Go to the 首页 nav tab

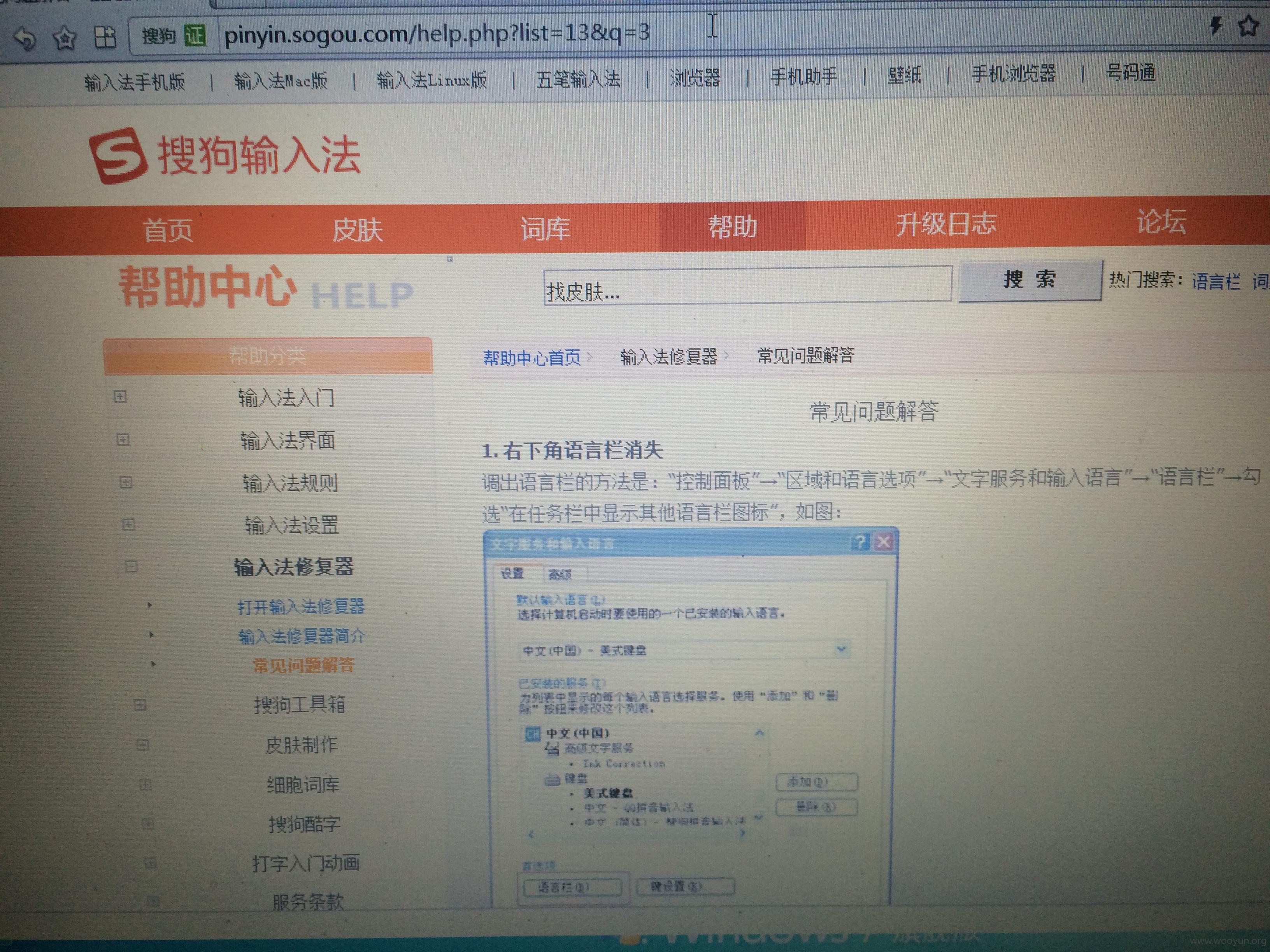[x=168, y=230]
